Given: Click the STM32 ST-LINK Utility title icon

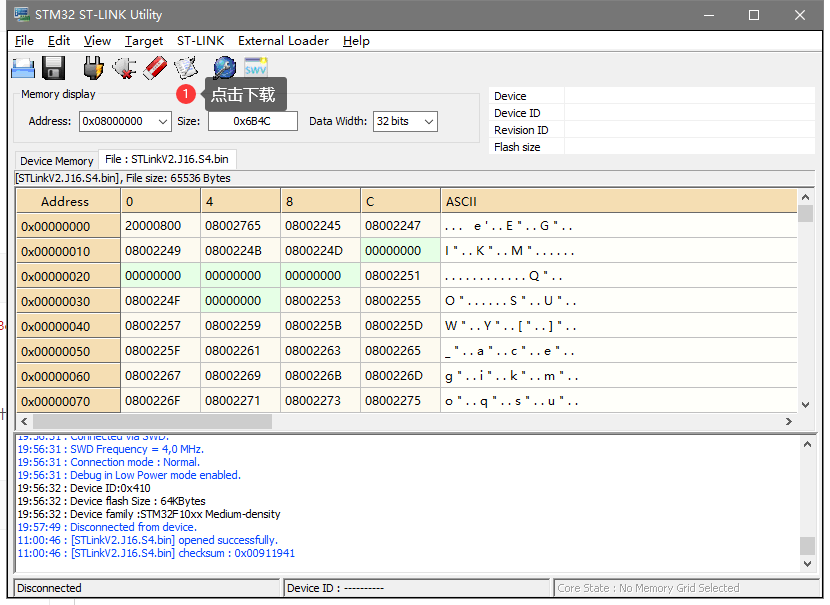Looking at the screenshot, I should 22,14.
